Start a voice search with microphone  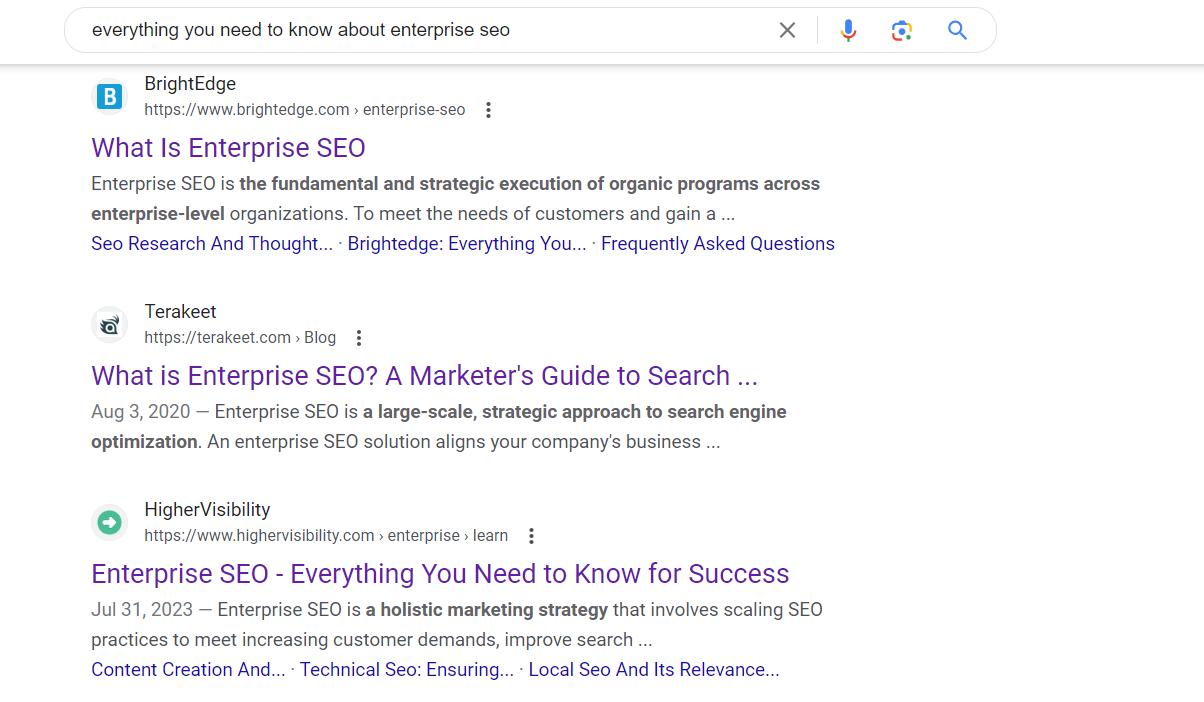[848, 30]
